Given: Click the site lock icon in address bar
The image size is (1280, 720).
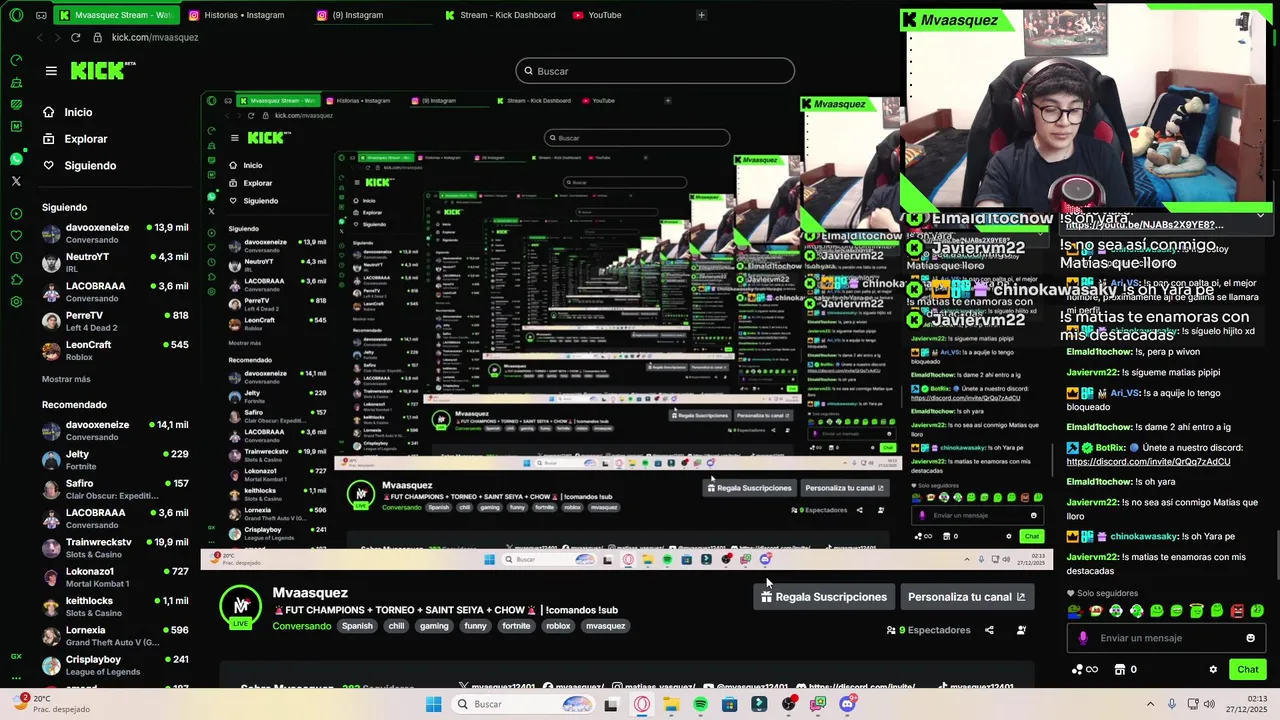Looking at the screenshot, I should click(97, 37).
